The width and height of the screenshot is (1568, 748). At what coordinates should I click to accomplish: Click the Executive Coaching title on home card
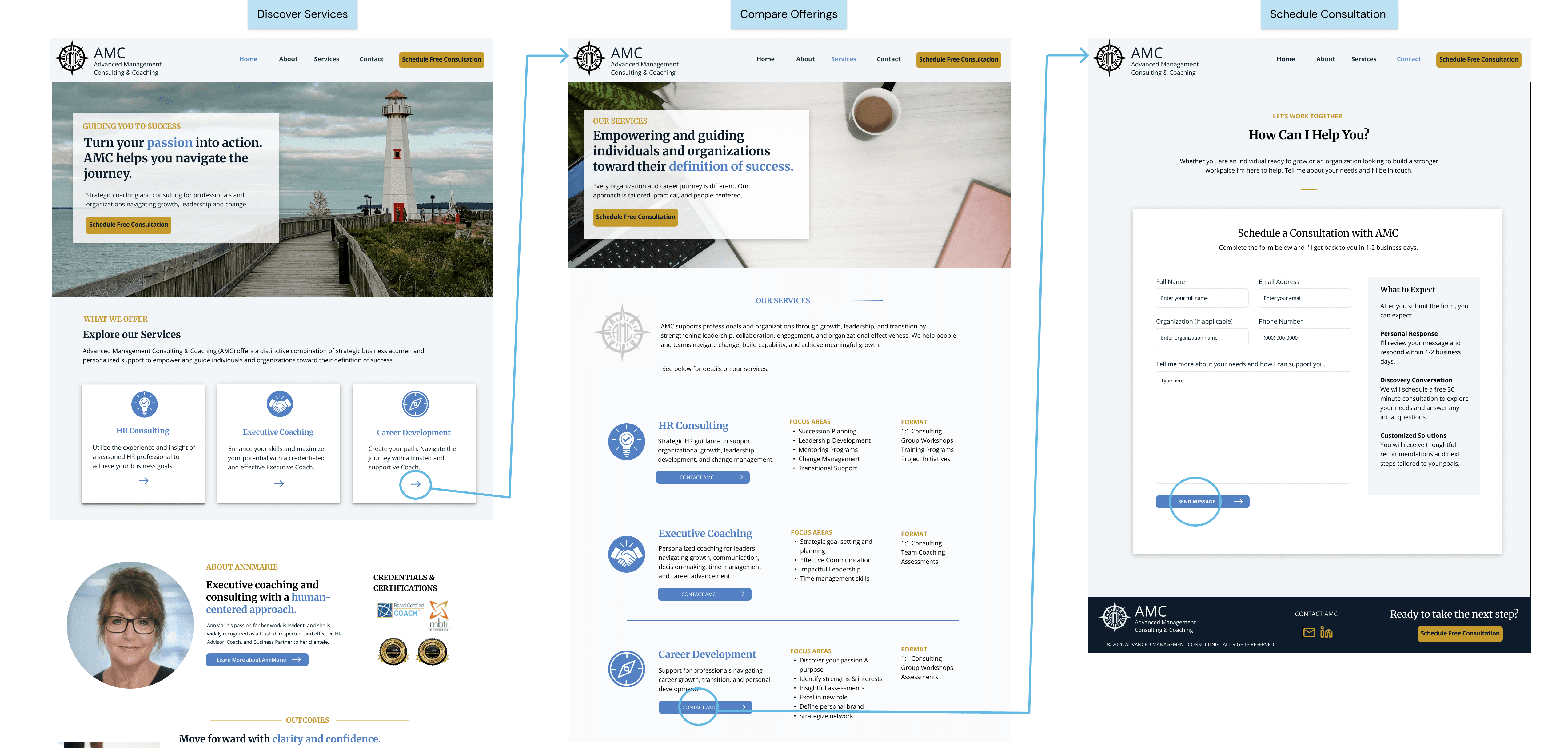point(278,432)
